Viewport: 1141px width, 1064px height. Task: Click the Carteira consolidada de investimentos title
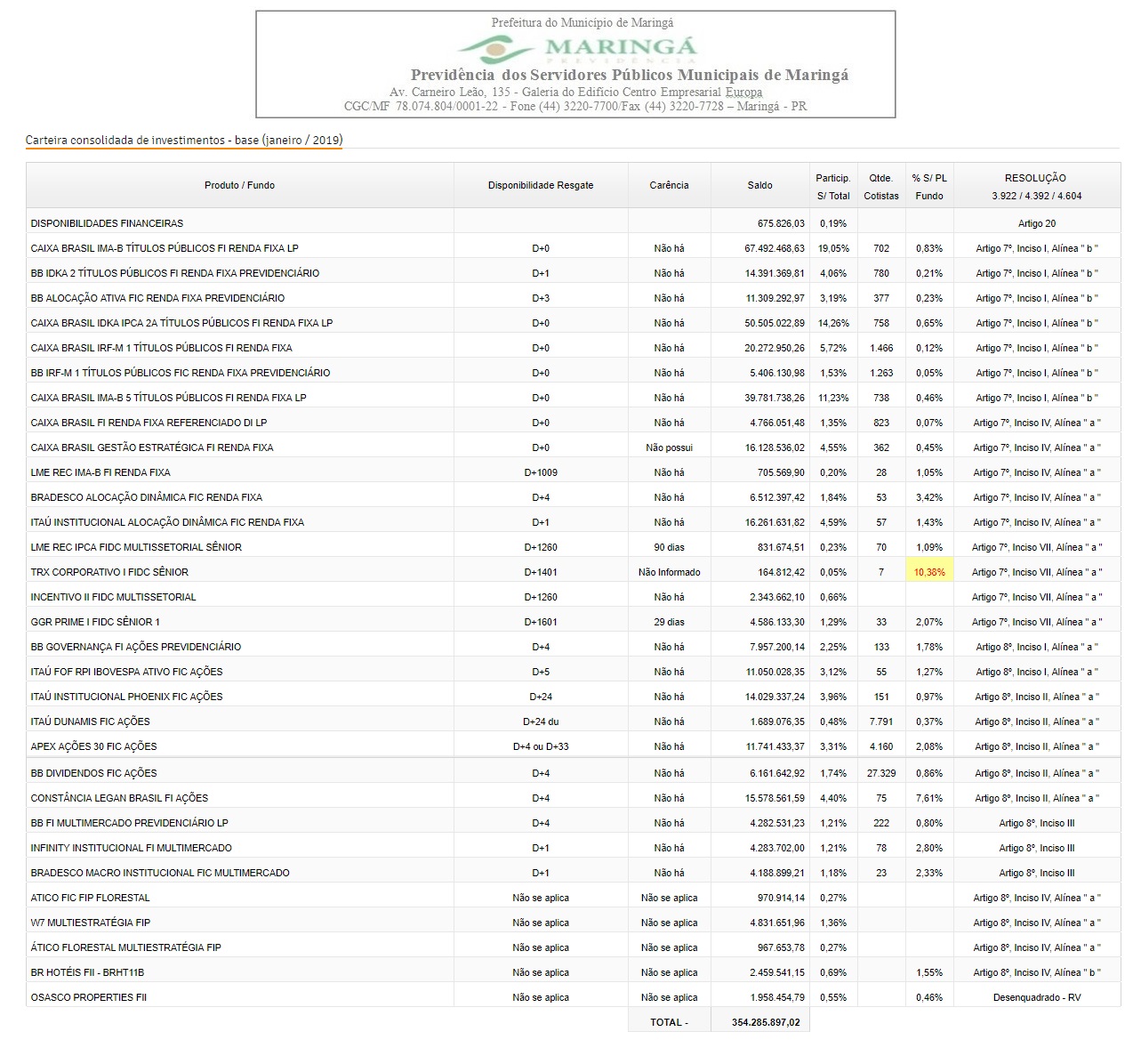(x=184, y=140)
